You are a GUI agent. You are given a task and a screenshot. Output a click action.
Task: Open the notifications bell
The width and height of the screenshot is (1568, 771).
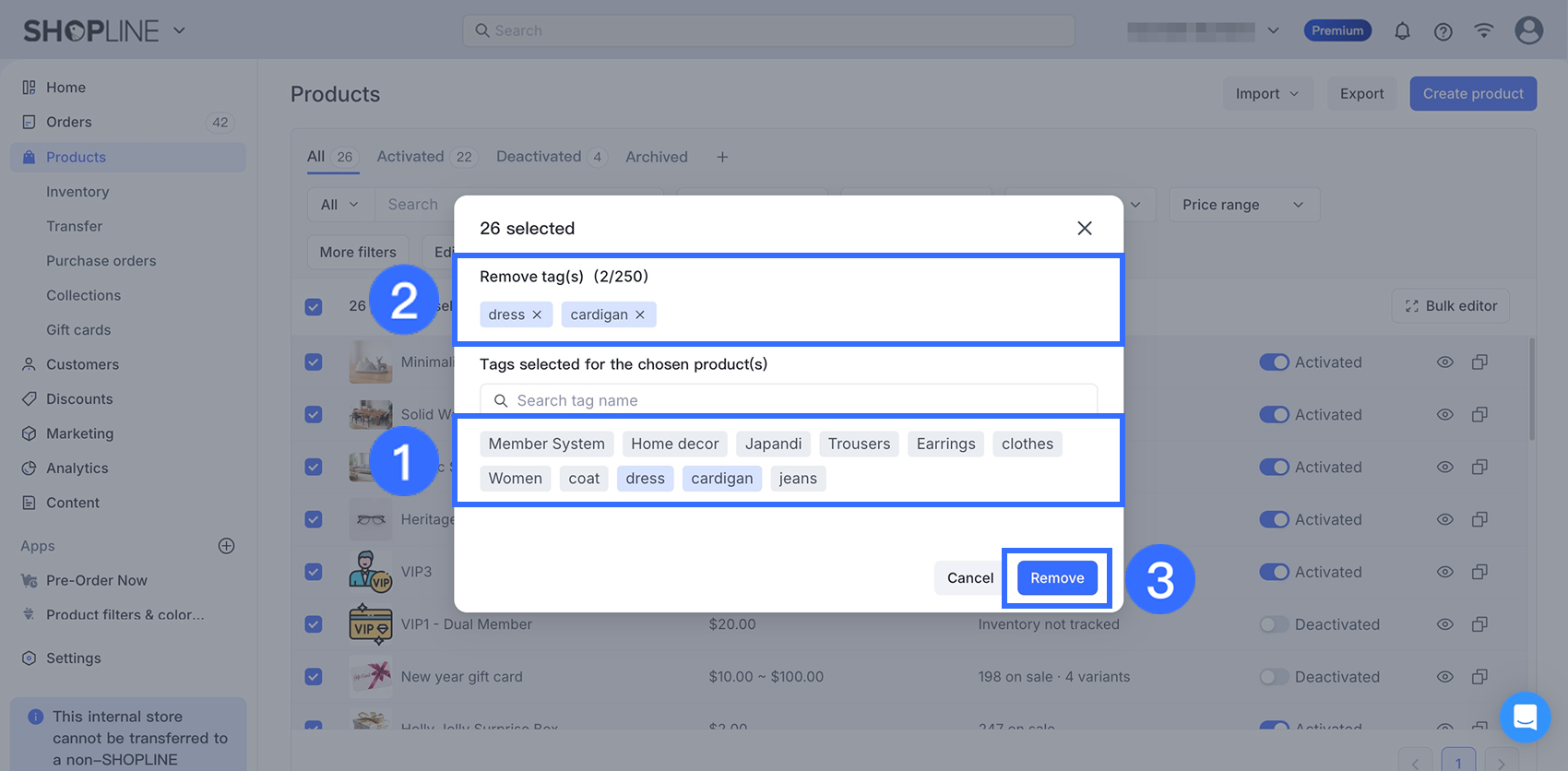1402,31
